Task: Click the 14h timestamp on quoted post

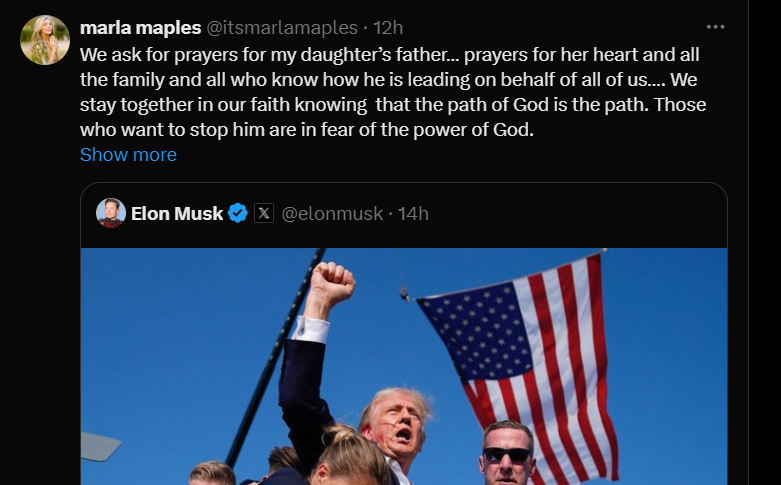Action: pyautogui.click(x=413, y=213)
